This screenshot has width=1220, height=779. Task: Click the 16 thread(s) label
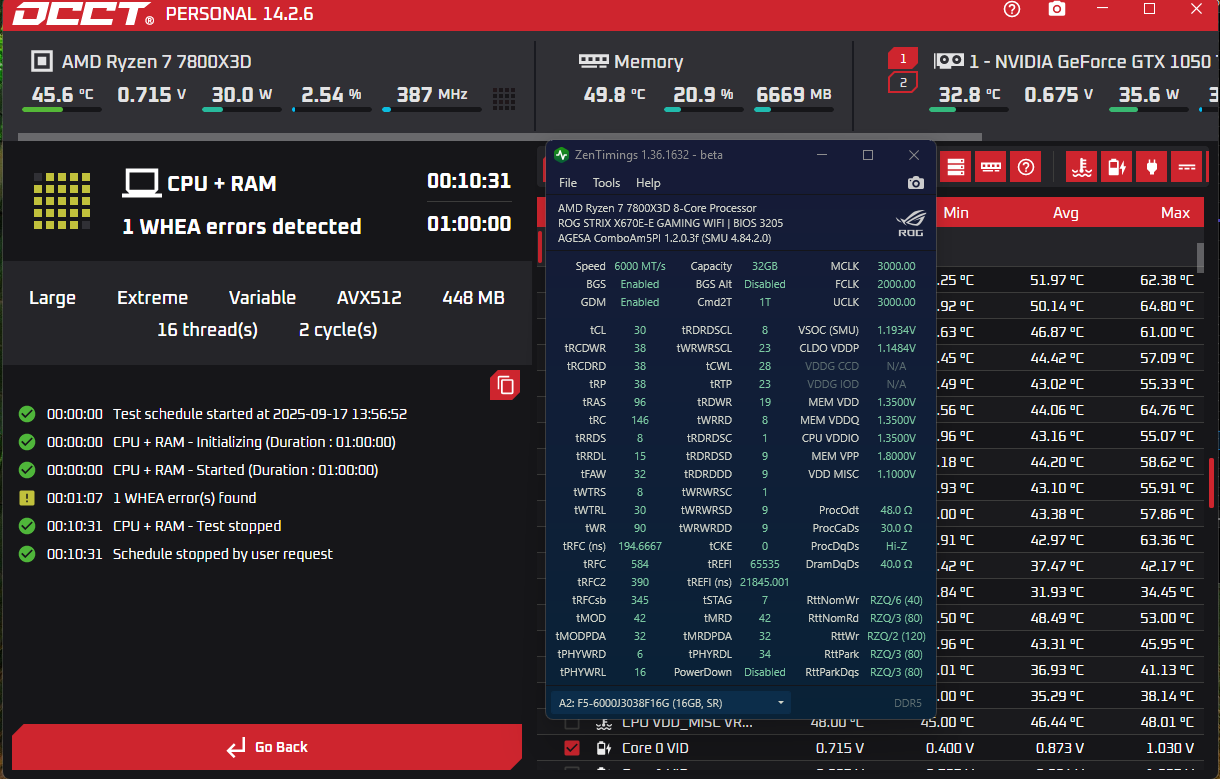(x=207, y=330)
